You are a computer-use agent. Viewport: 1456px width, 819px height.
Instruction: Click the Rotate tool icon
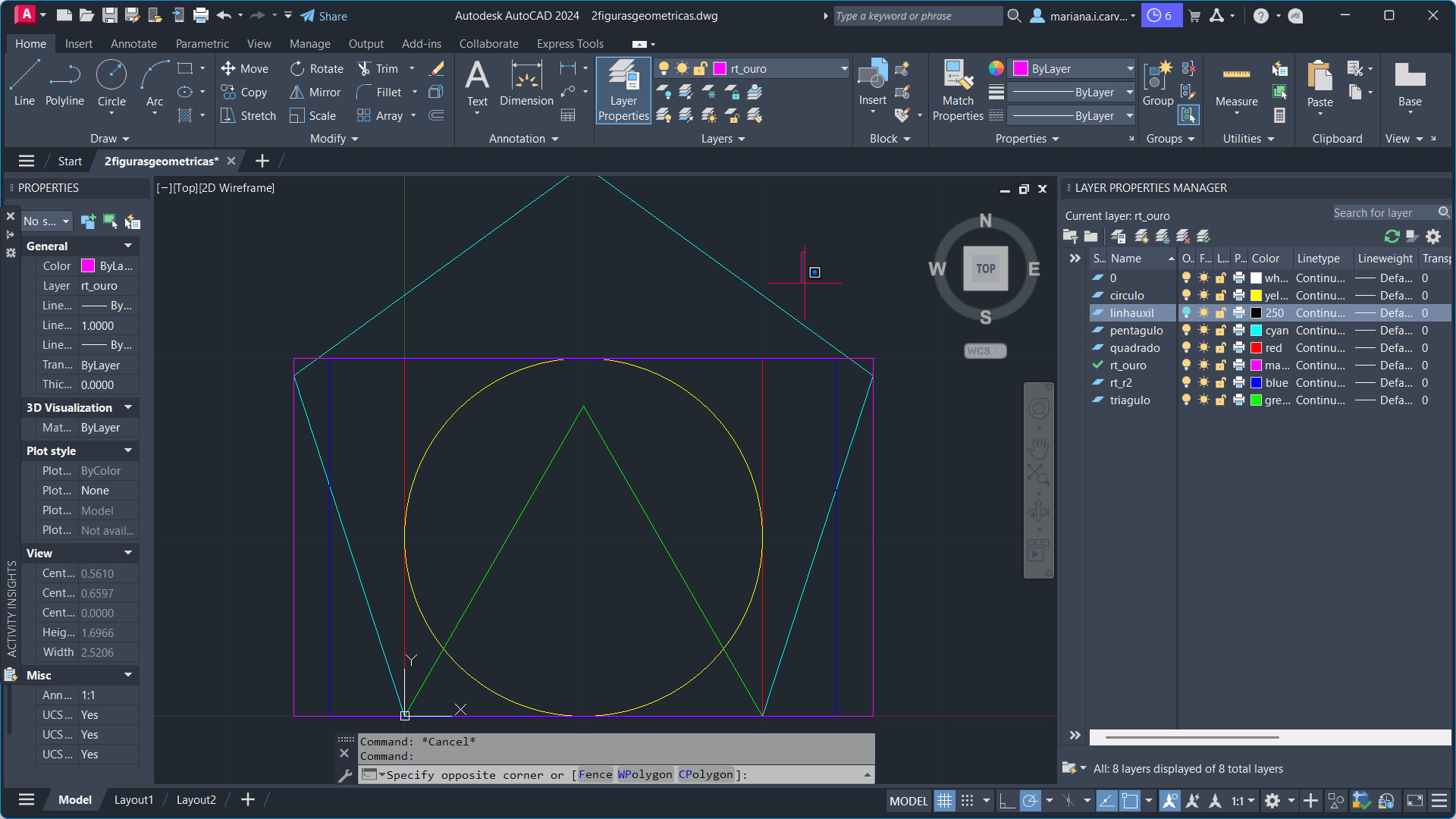pyautogui.click(x=297, y=68)
